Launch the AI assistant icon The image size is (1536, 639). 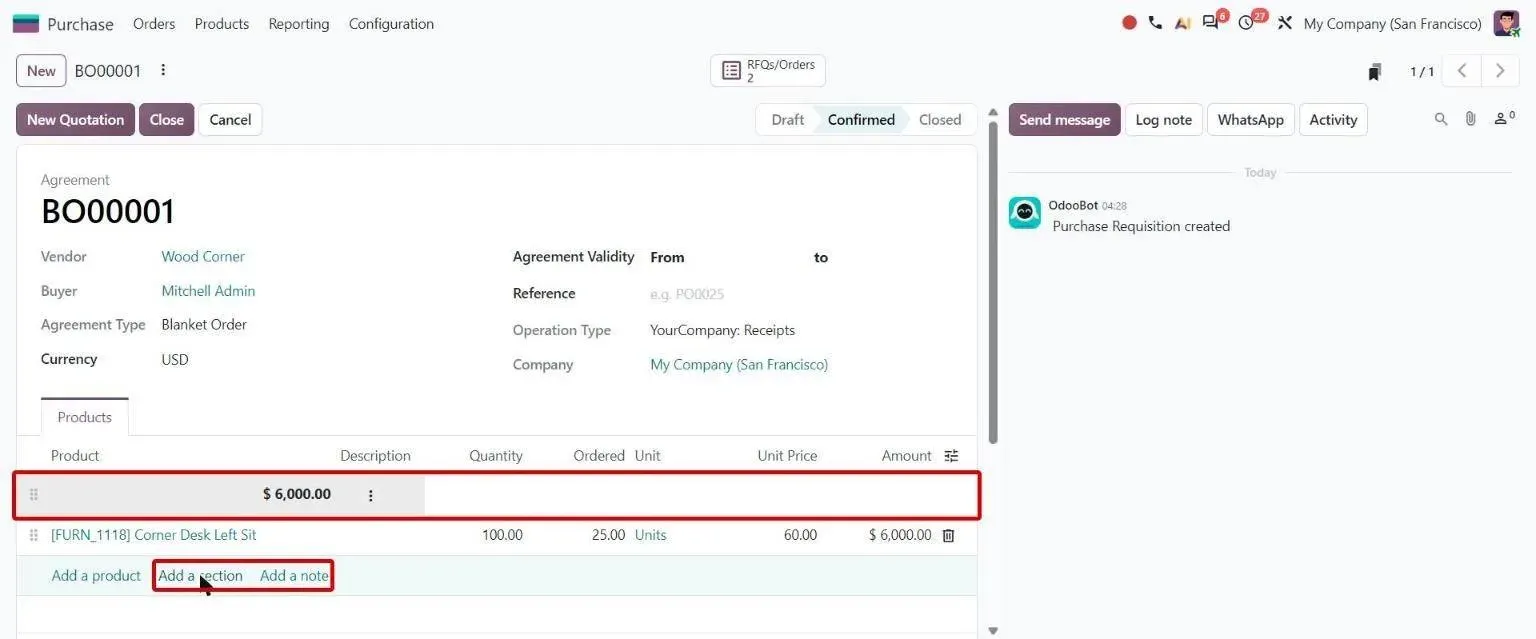tap(1183, 23)
